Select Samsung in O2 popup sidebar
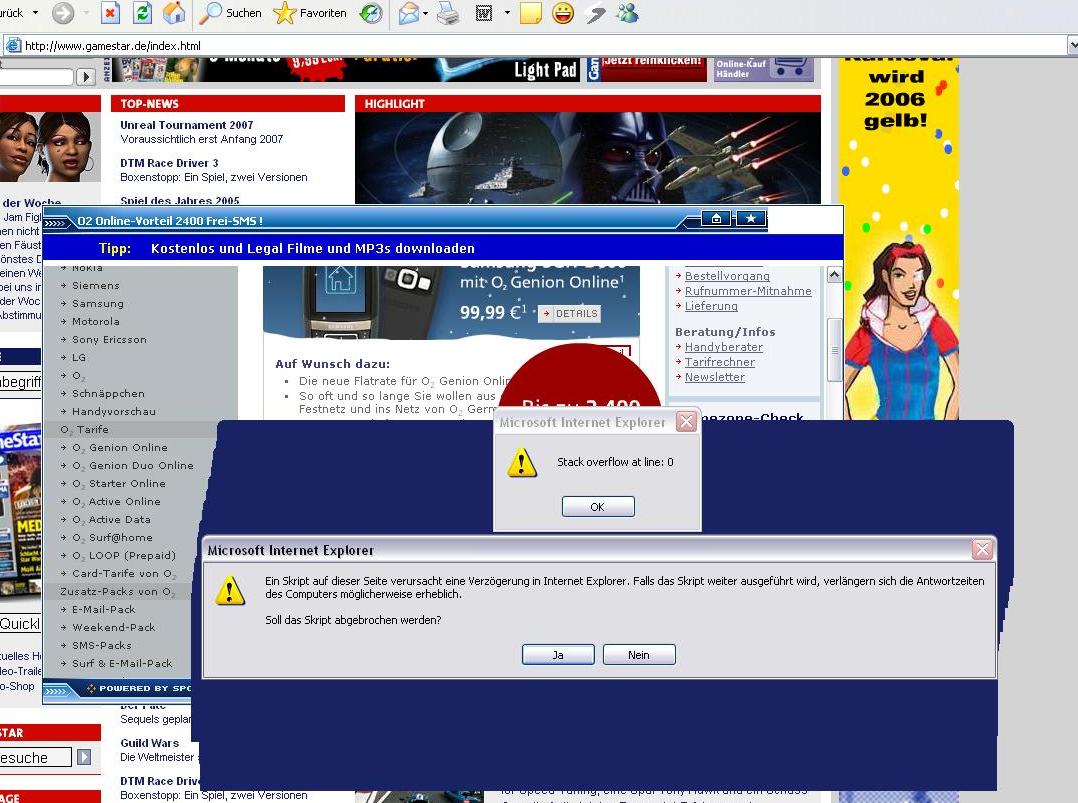The width and height of the screenshot is (1078, 803). coord(98,303)
